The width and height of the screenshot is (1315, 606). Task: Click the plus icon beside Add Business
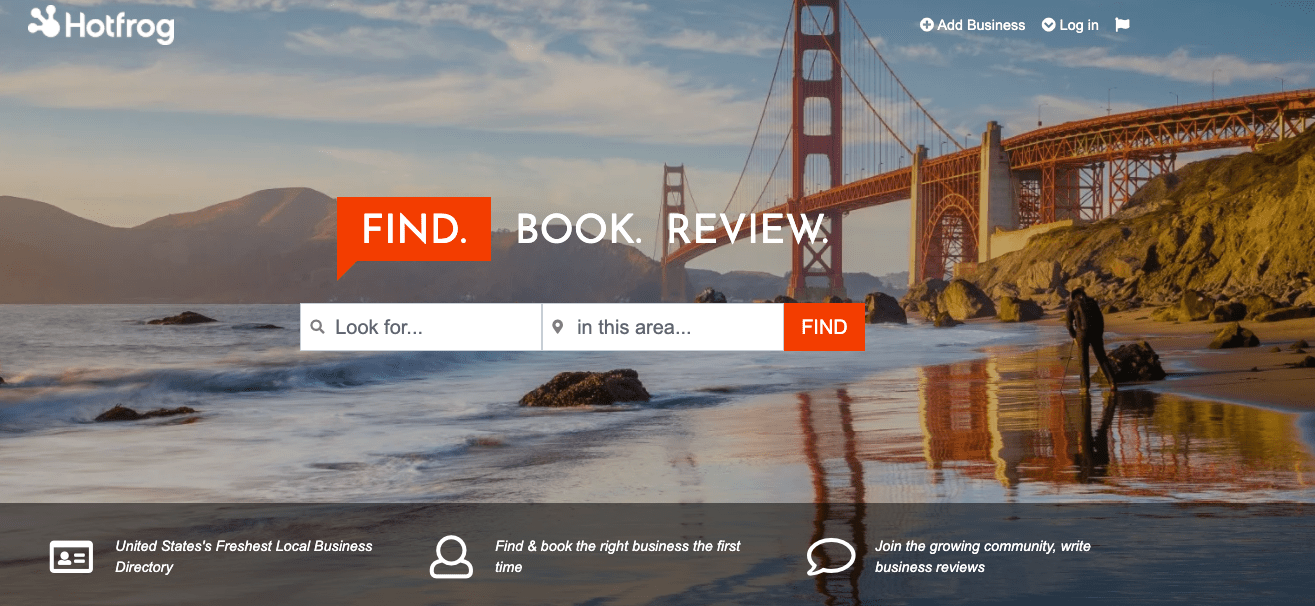point(926,25)
